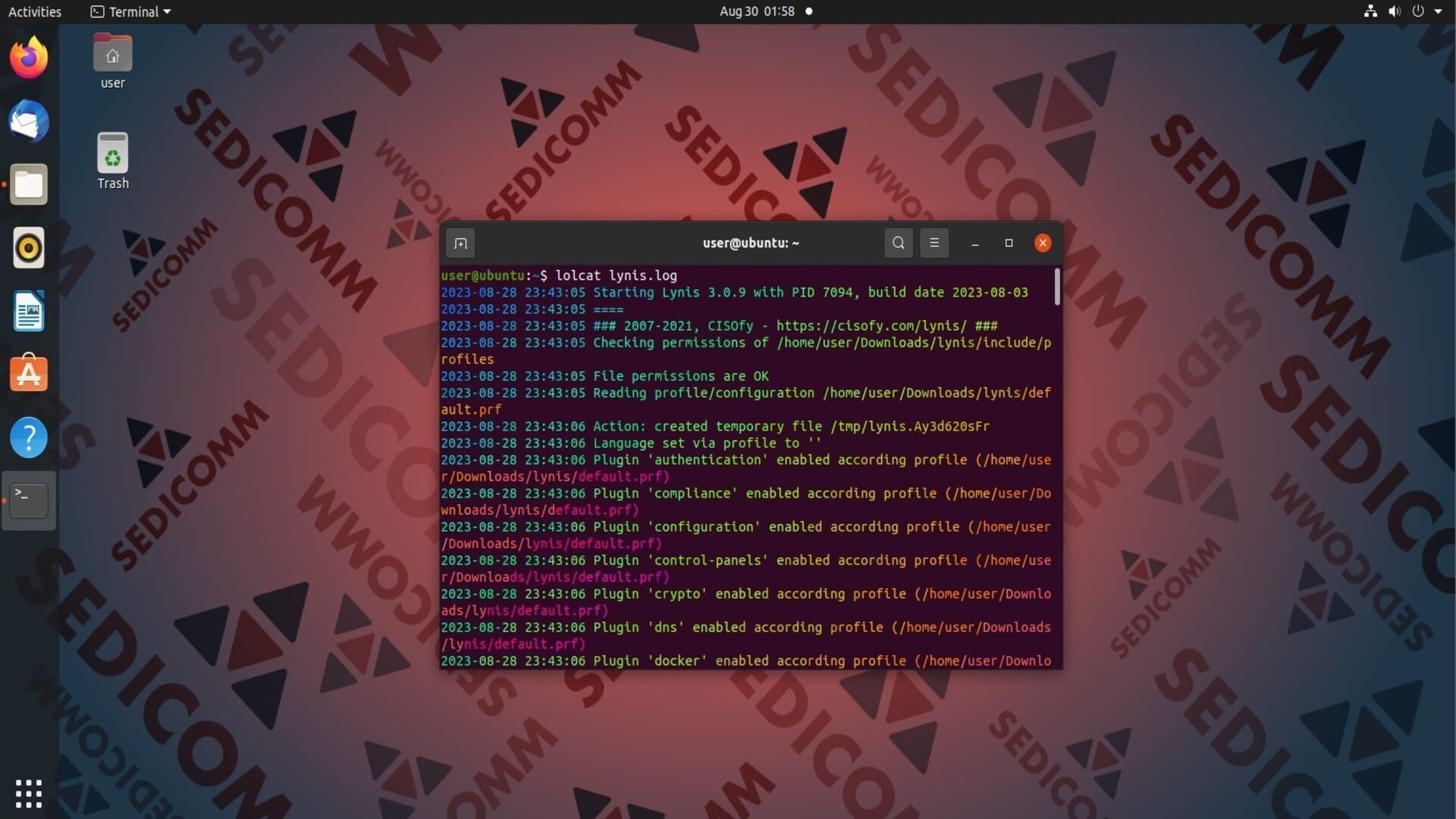Maximize the terminal window
This screenshot has width=1456, height=819.
tap(1009, 243)
